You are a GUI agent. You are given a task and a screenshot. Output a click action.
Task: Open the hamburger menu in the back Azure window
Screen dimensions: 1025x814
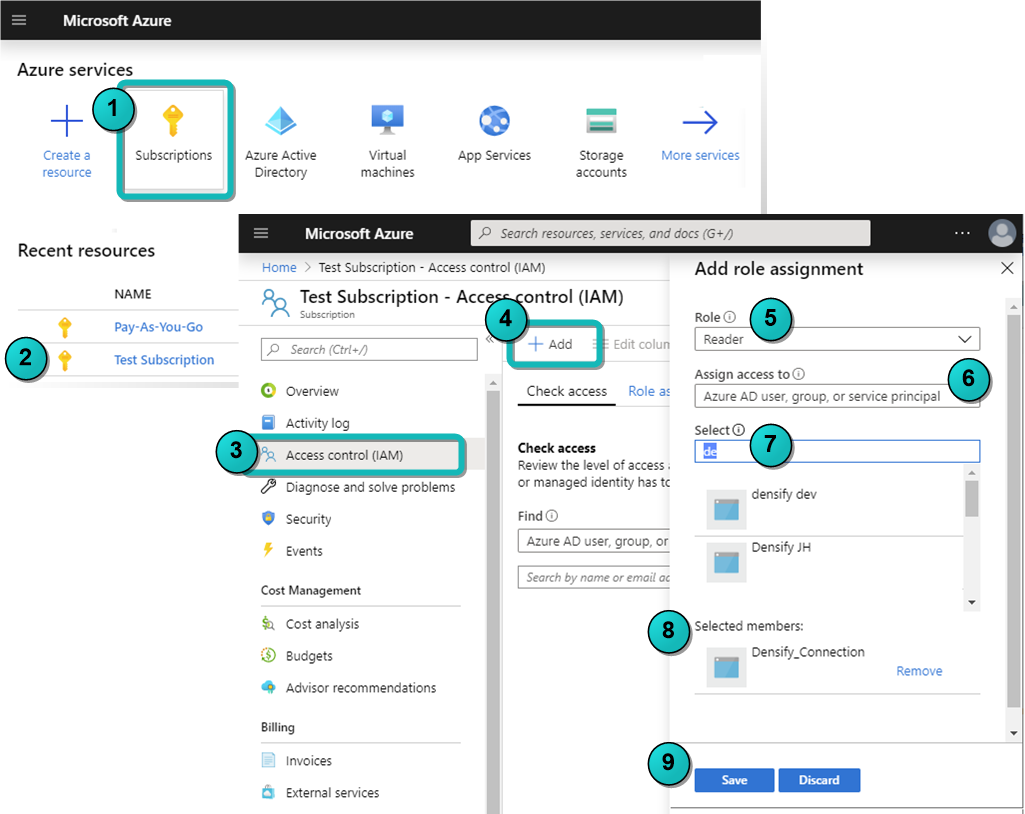[x=19, y=20]
